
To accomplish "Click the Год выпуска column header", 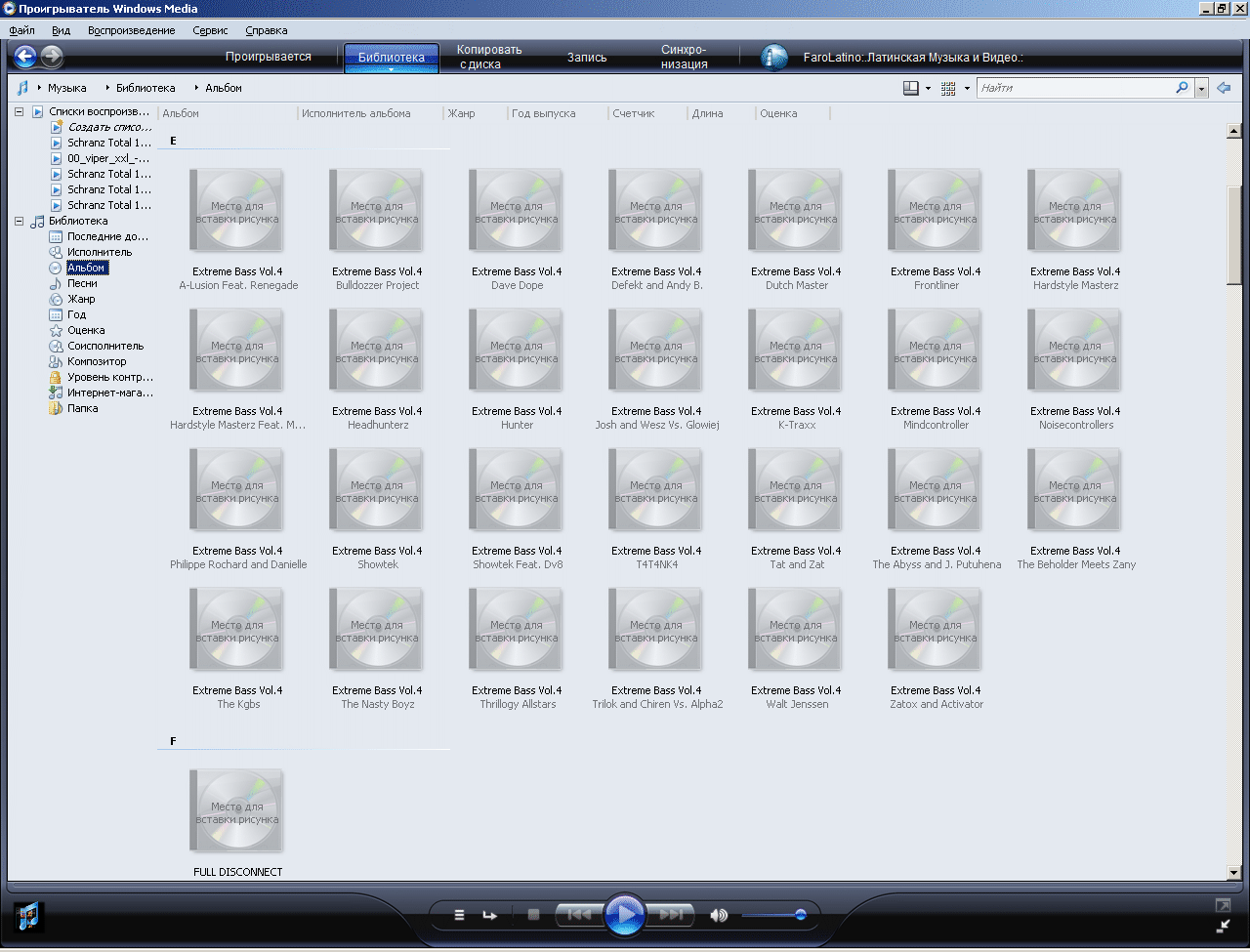I will [543, 113].
